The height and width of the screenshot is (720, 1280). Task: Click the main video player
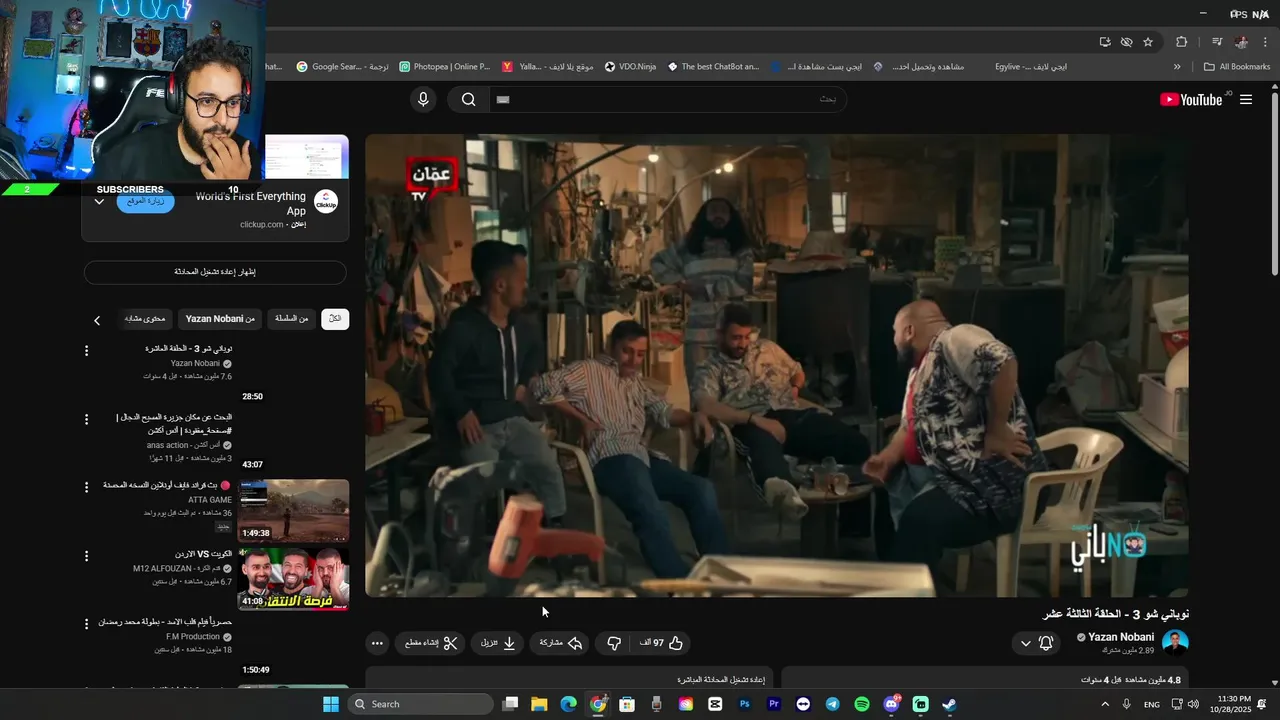coord(777,366)
